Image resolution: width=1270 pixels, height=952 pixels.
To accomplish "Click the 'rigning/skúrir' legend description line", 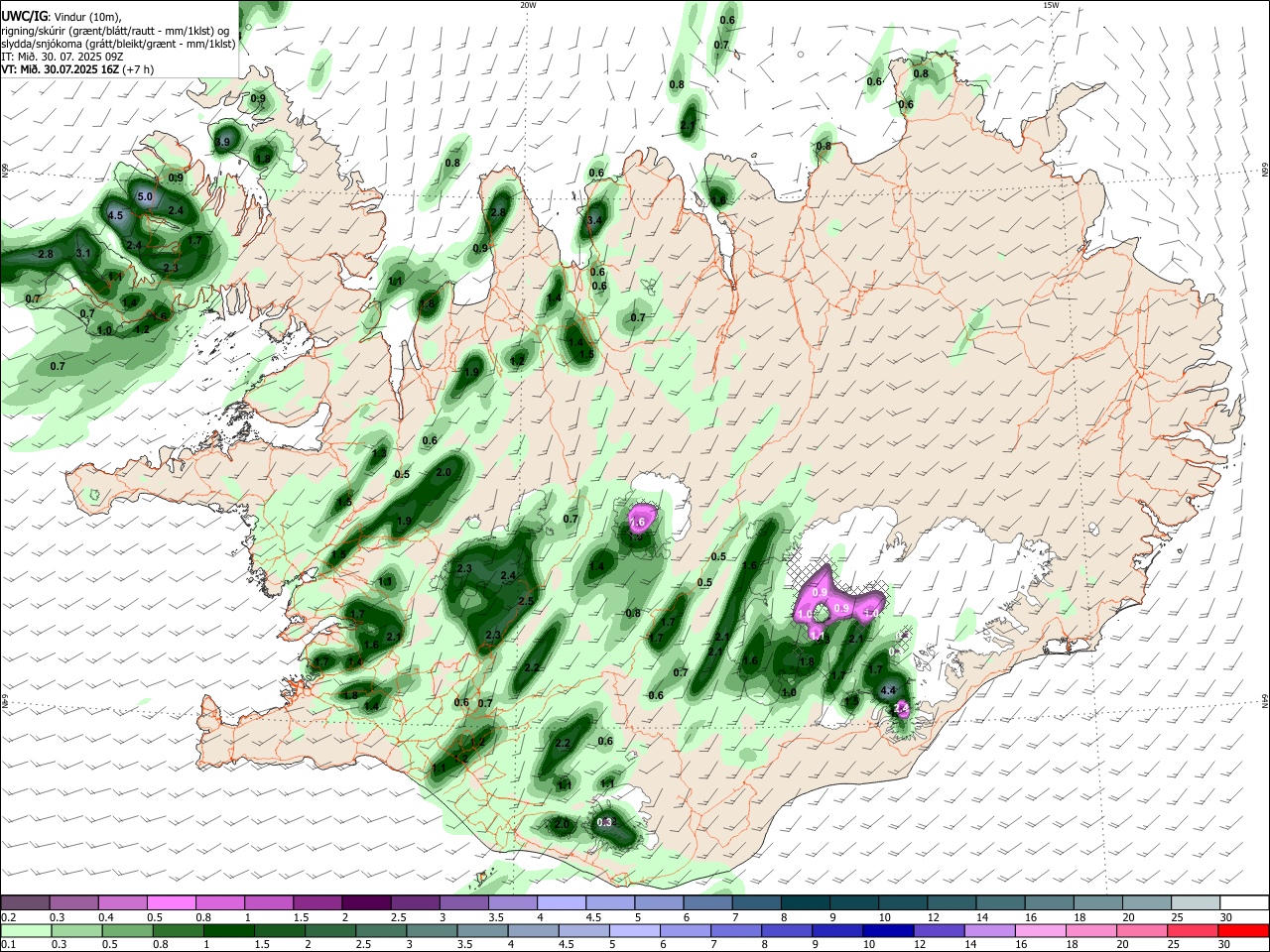I will [x=115, y=30].
